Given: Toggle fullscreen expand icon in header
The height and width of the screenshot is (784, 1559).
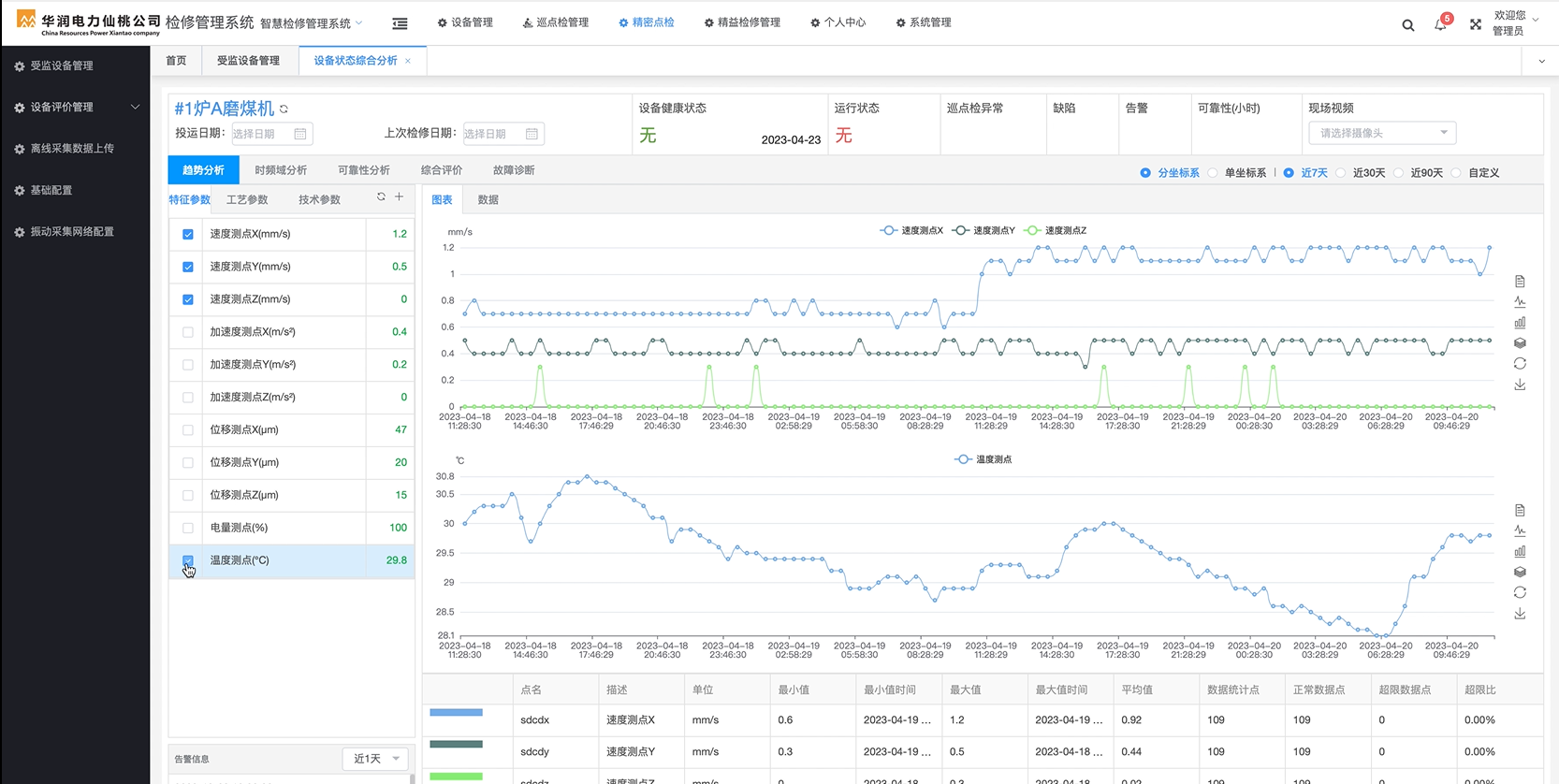Looking at the screenshot, I should click(1476, 24).
